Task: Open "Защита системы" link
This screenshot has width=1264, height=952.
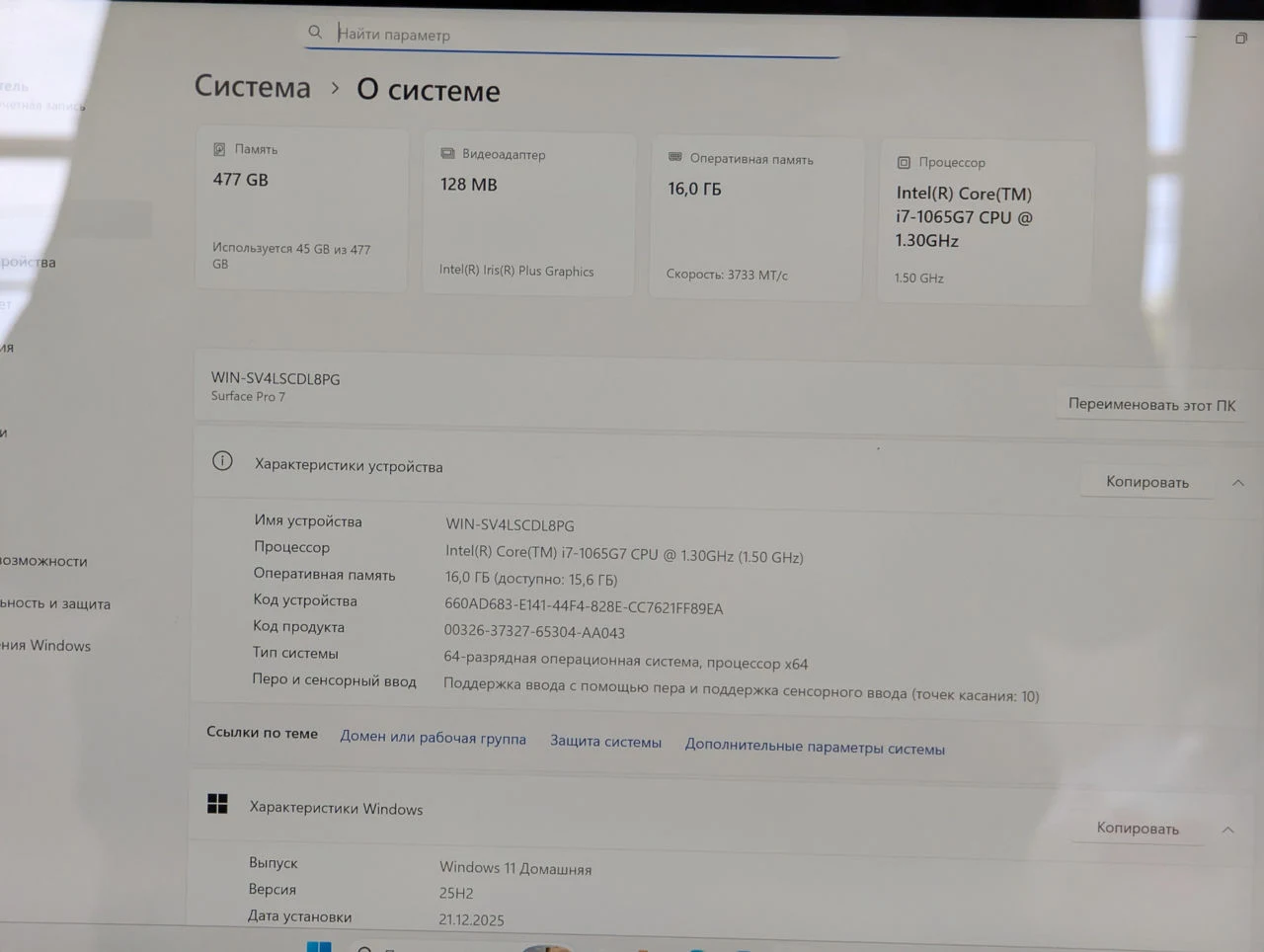Action: [x=605, y=742]
